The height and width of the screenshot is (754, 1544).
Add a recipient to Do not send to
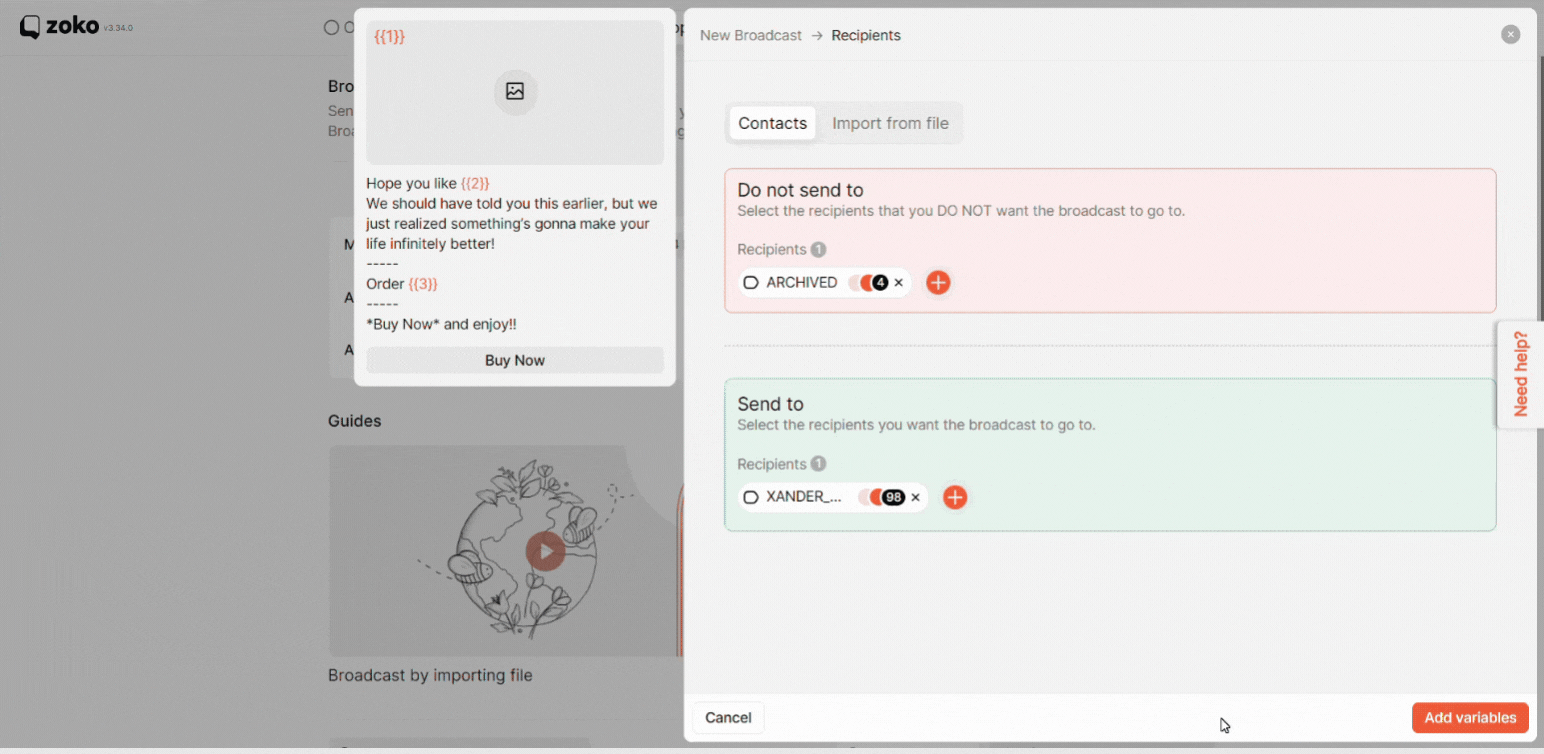pyautogui.click(x=938, y=283)
